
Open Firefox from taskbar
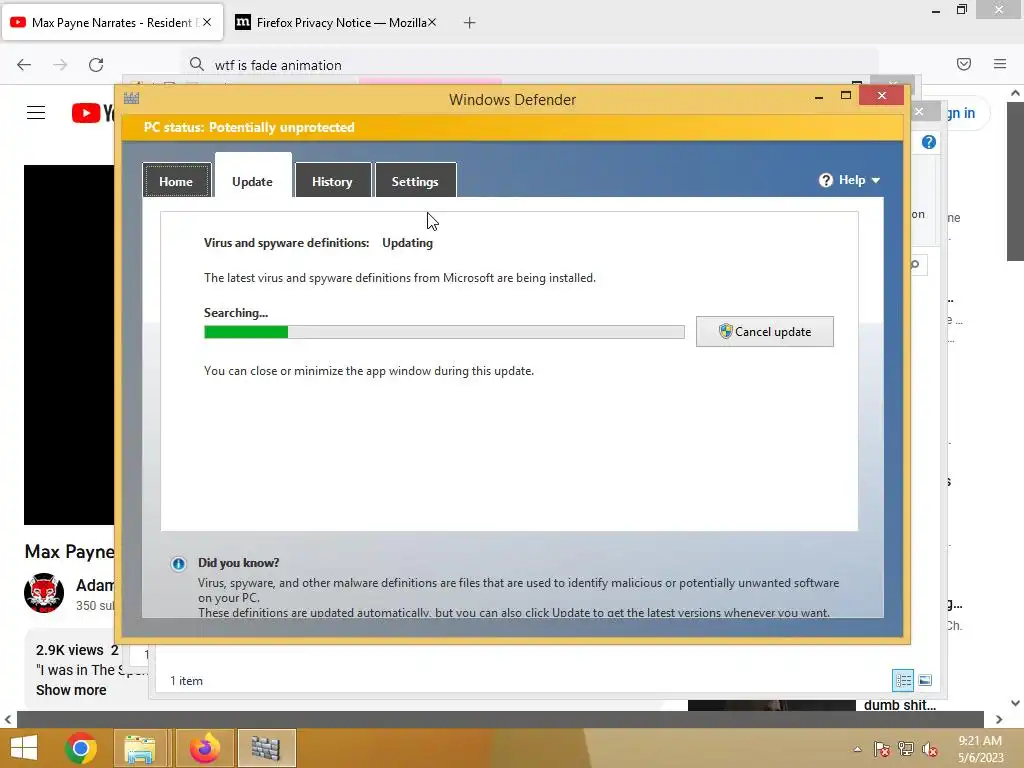tap(204, 748)
